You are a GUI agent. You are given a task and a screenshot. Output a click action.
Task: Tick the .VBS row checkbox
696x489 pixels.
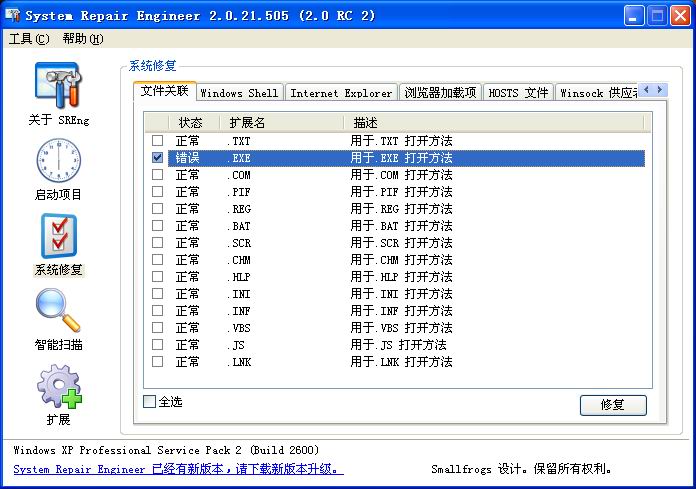157,327
